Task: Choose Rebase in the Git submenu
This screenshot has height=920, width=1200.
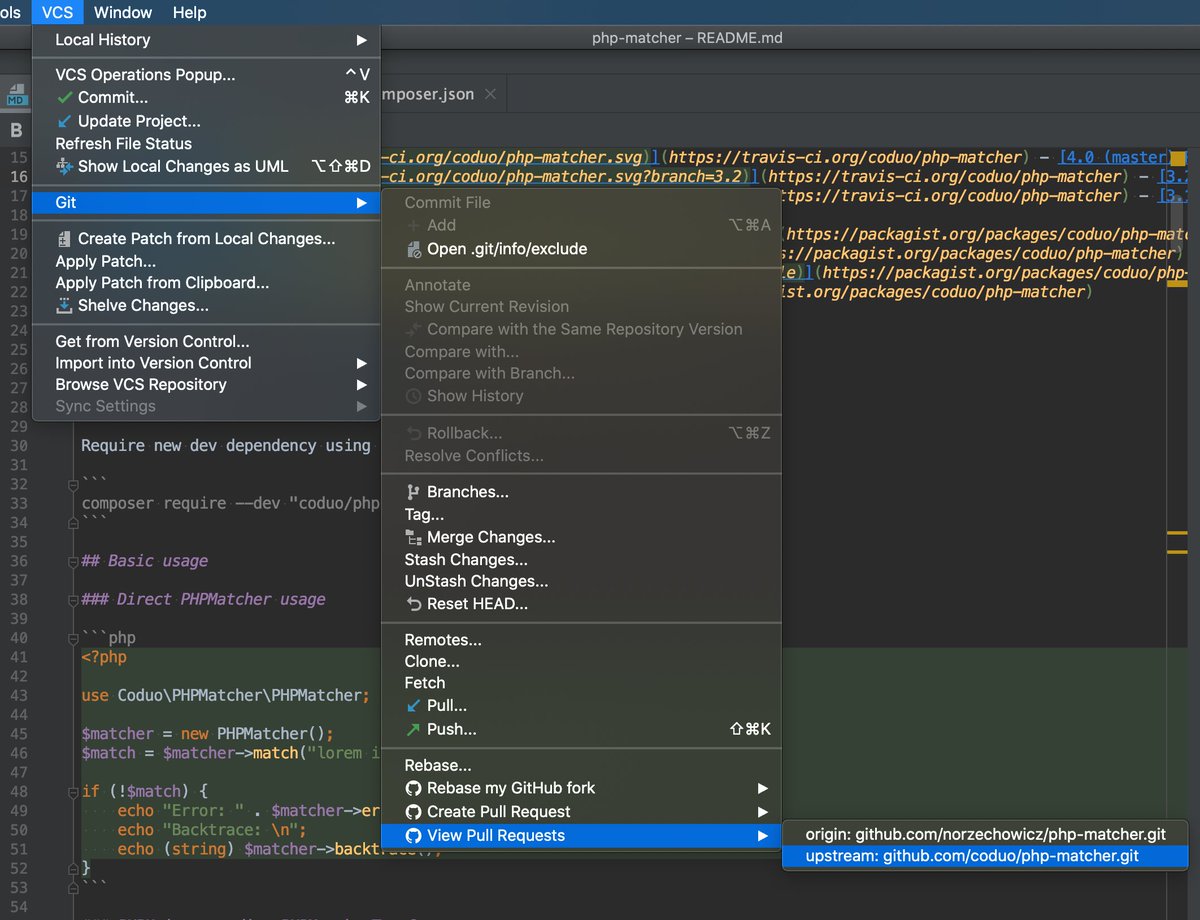Action: tap(581, 766)
